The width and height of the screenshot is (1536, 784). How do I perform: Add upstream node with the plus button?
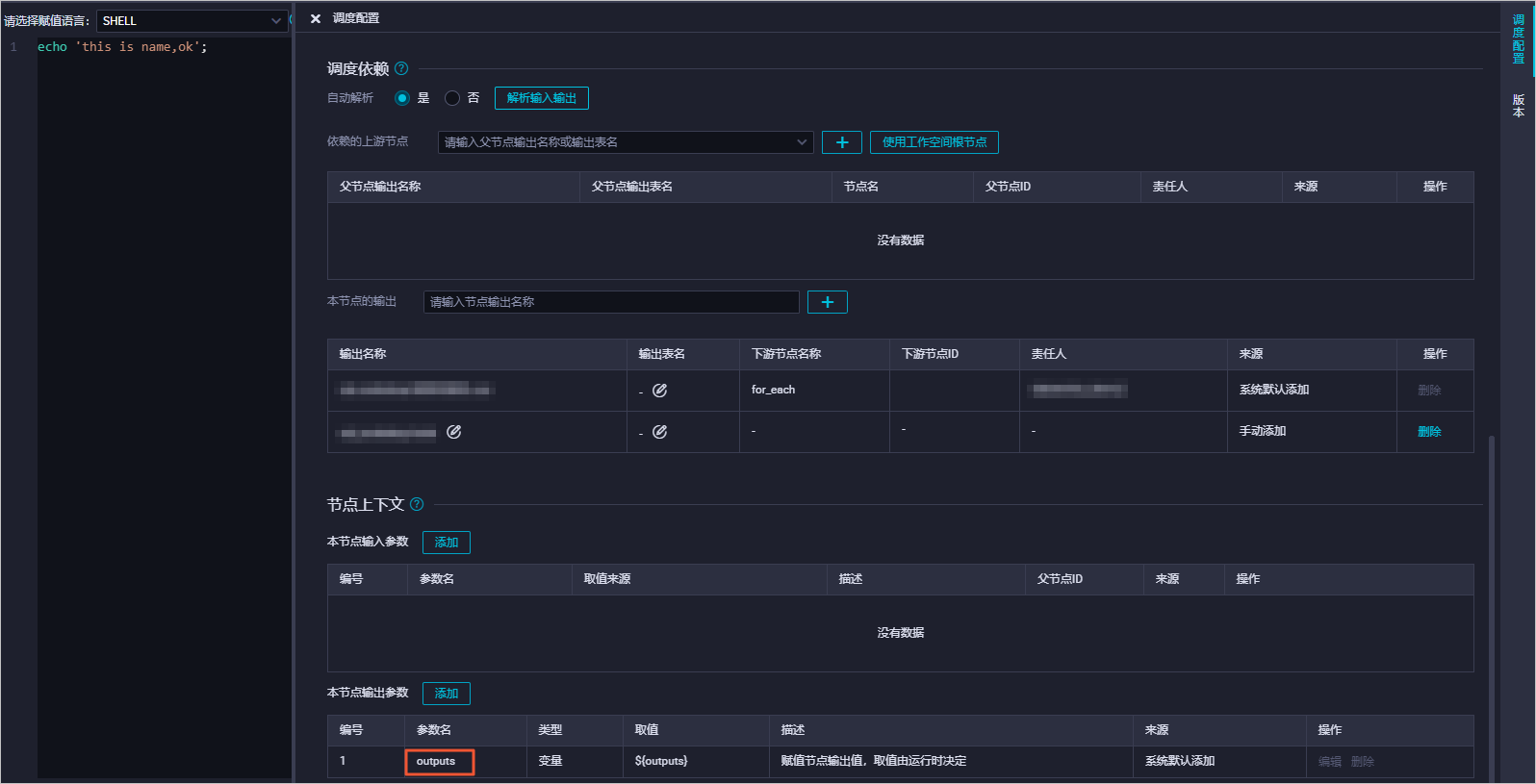[842, 142]
